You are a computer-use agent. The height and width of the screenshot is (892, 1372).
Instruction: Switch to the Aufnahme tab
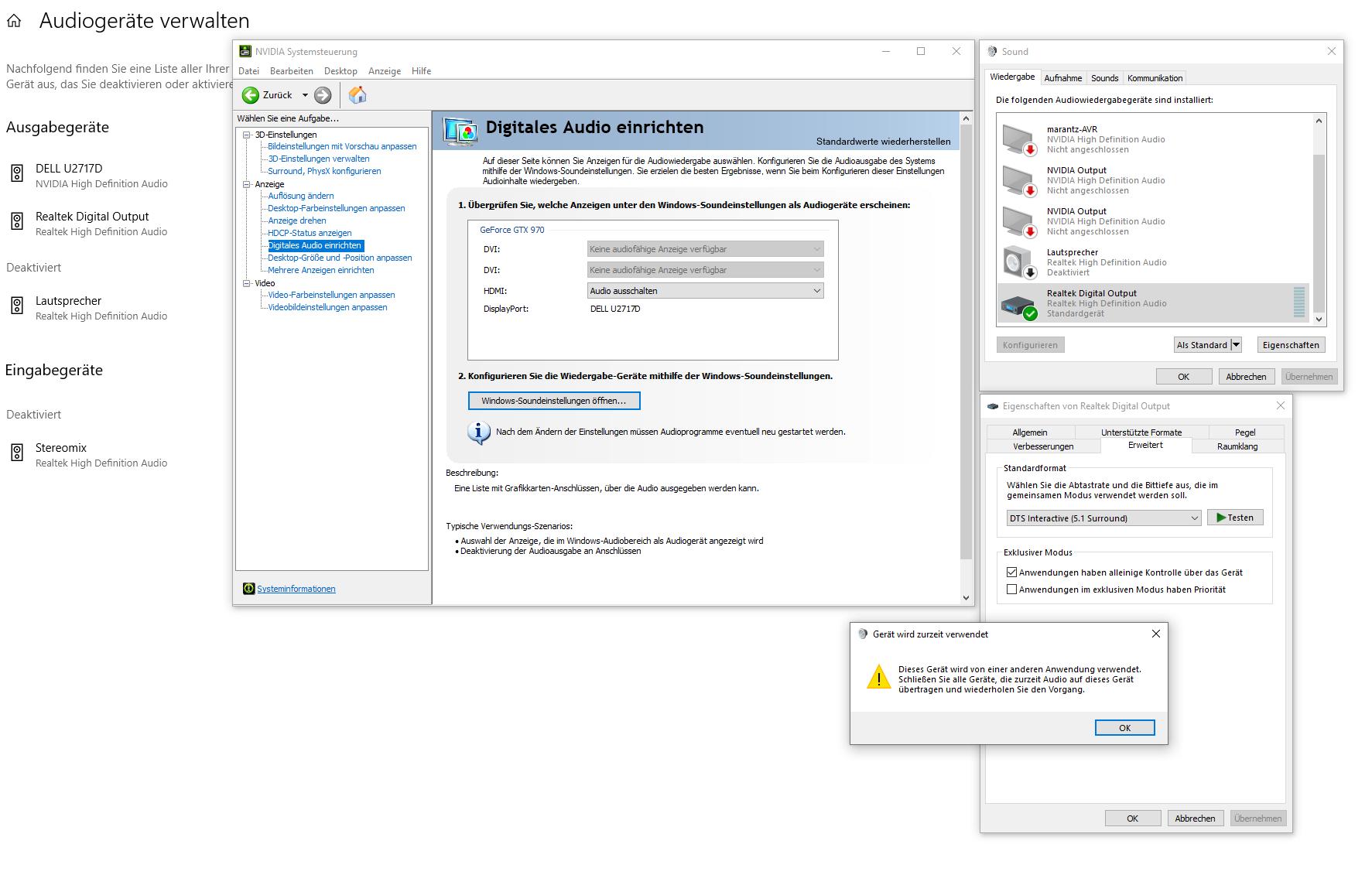tap(1063, 78)
